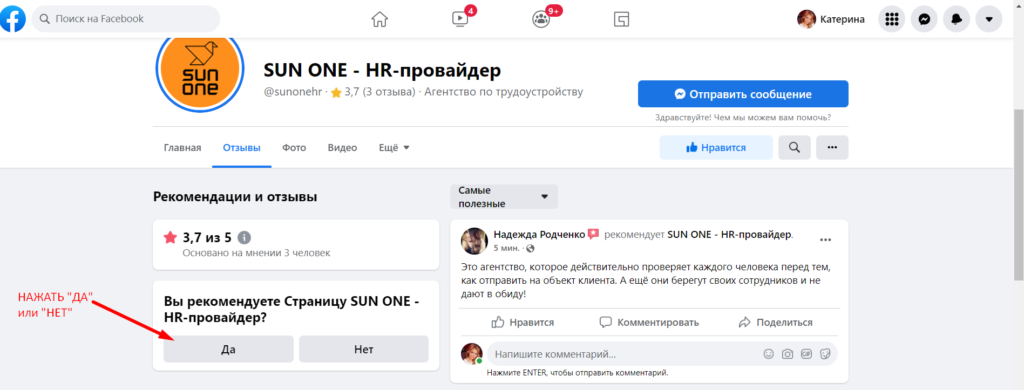The image size is (1024, 390).
Task: Switch to the Фото tab
Action: (x=294, y=148)
